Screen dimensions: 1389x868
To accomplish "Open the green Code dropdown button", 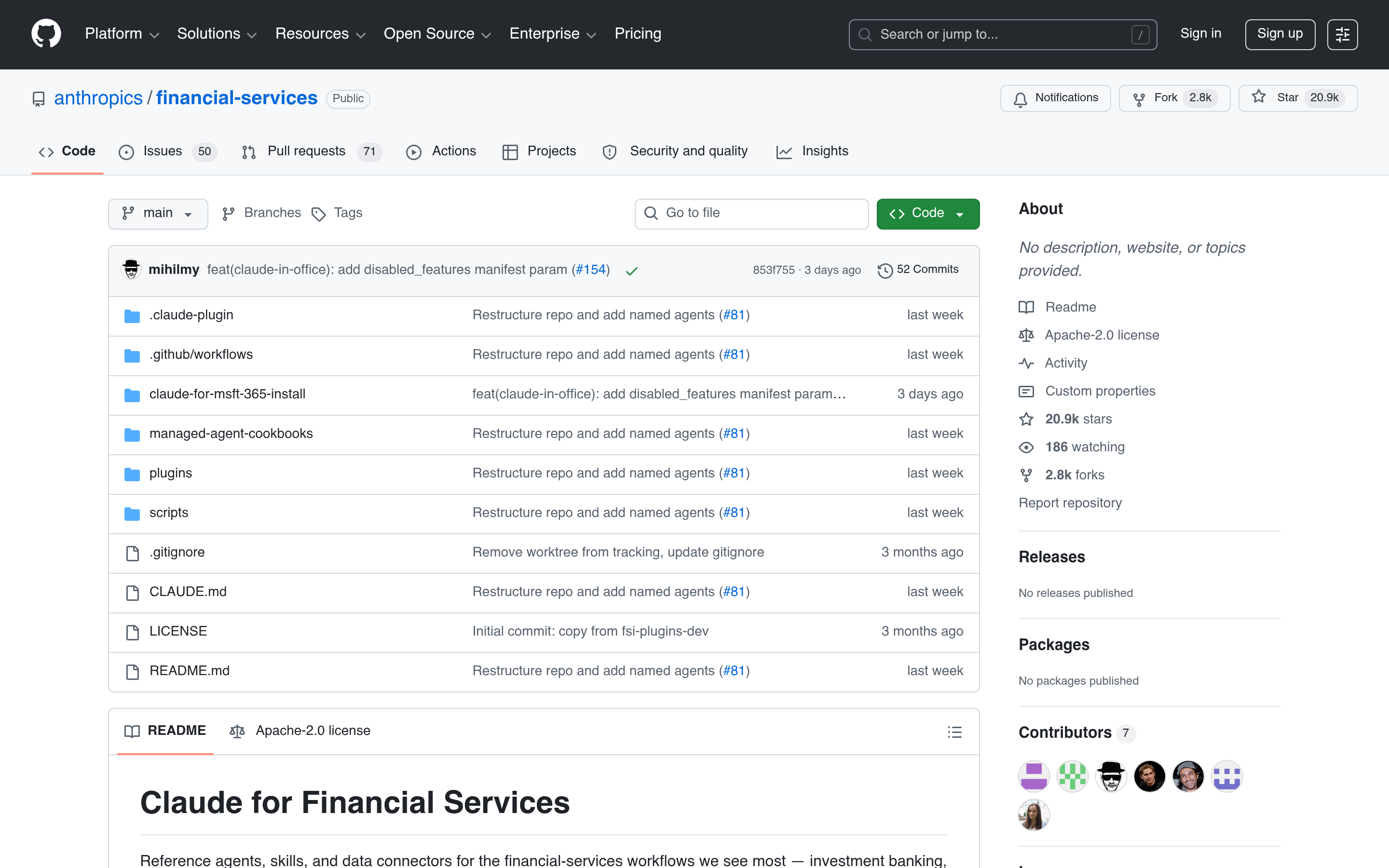I will 927,214.
